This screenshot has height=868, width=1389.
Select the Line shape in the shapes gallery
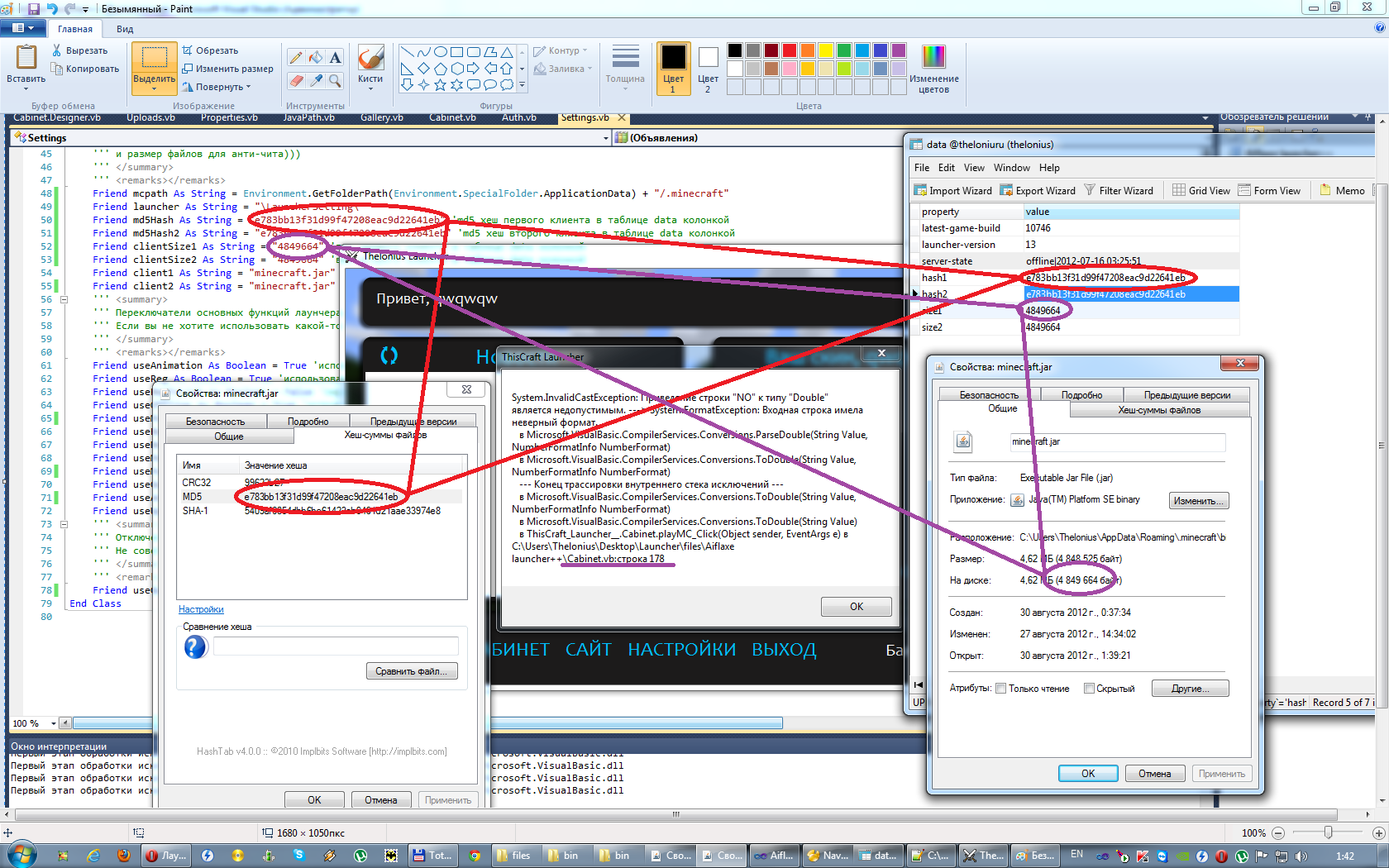pos(407,51)
